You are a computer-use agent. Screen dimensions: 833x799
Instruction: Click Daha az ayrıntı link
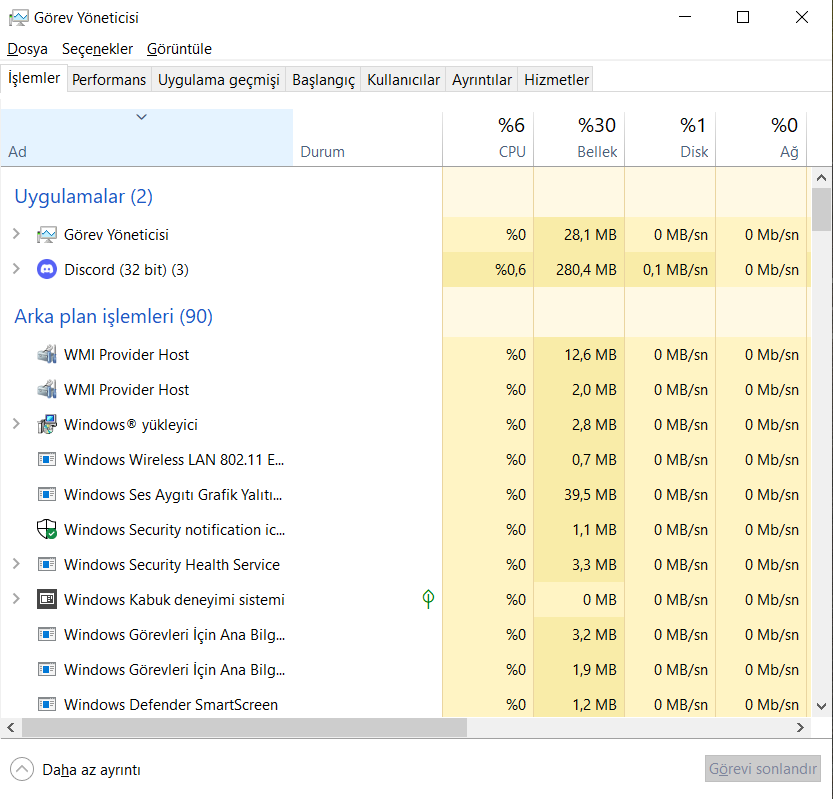[91, 770]
